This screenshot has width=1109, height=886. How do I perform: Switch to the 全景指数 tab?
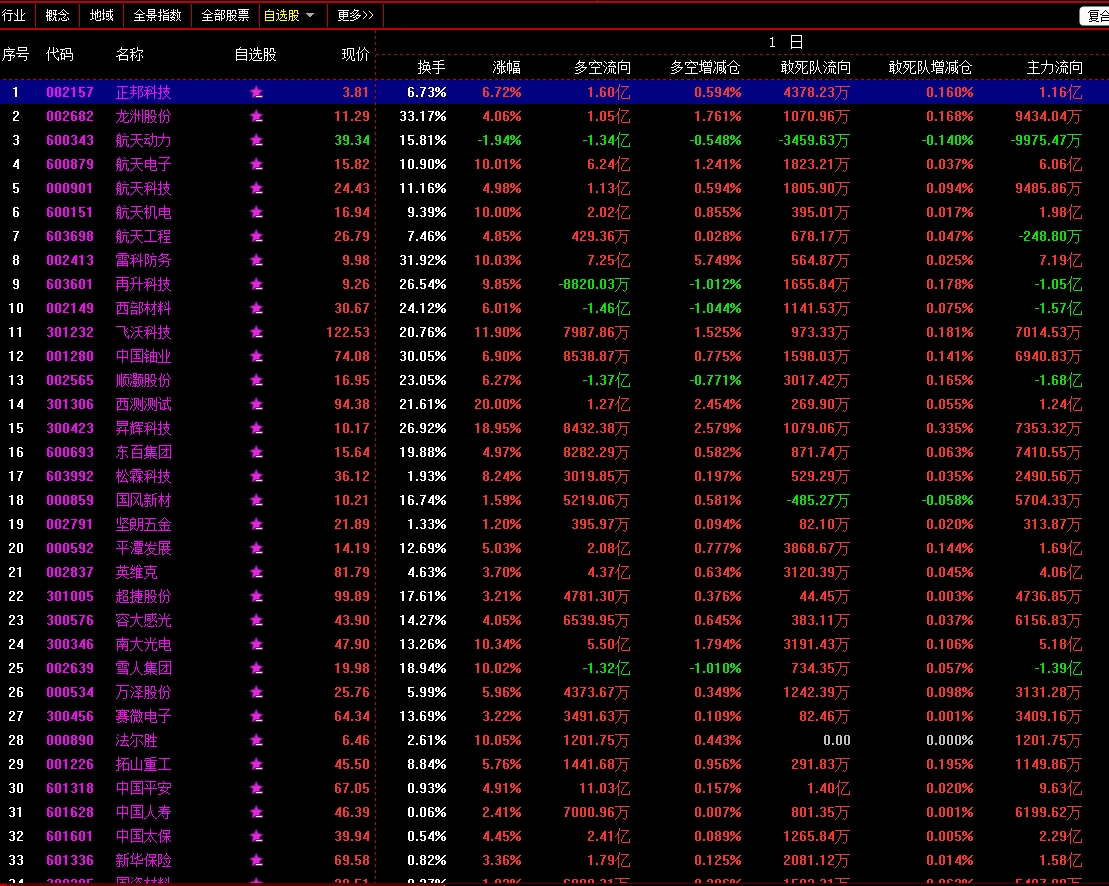coord(158,16)
